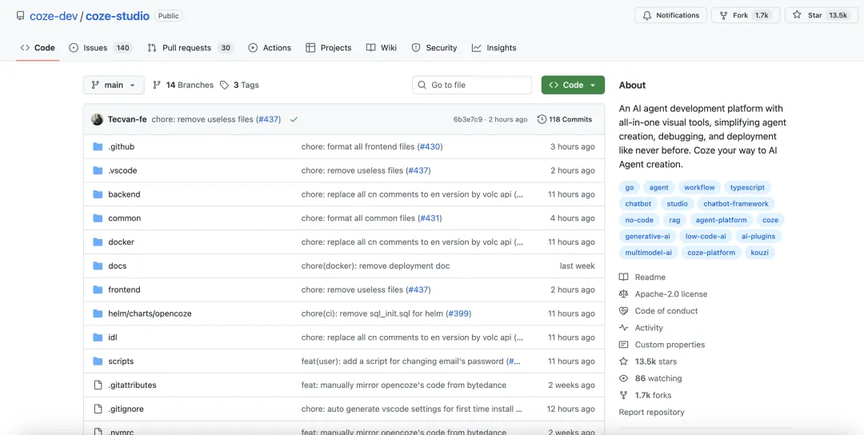Click the coze-dev owner link
The height and width of the screenshot is (435, 864).
53,16
